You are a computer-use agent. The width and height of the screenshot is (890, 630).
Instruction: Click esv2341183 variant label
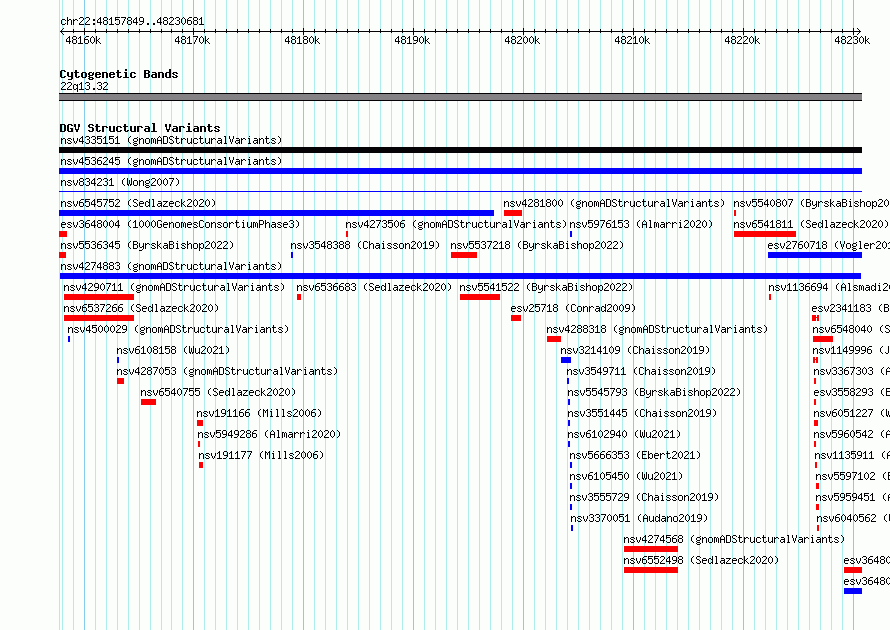pos(850,308)
